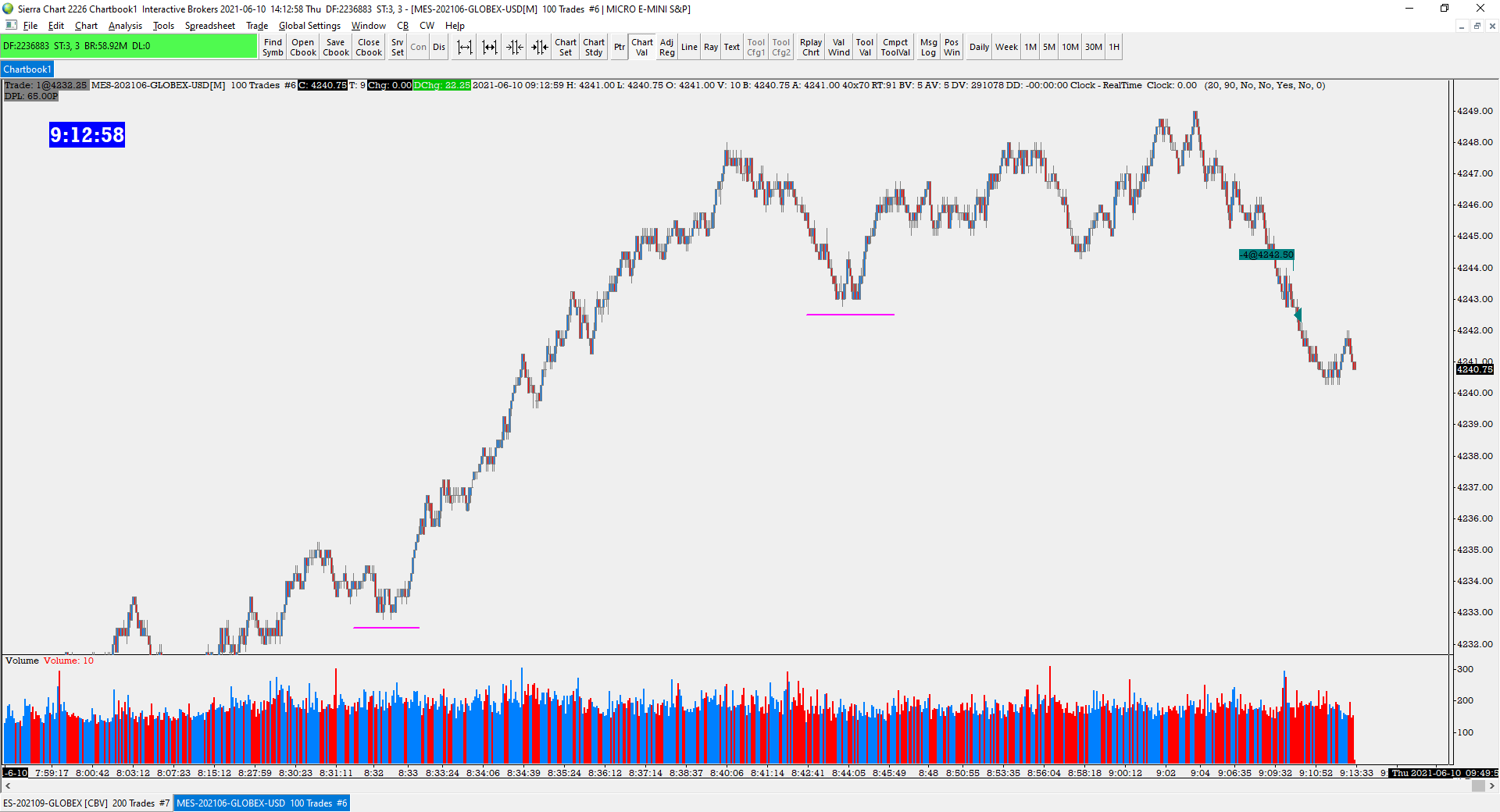1500x812 pixels.
Task: Toggle Compact Tool Values button
Action: 895,47
